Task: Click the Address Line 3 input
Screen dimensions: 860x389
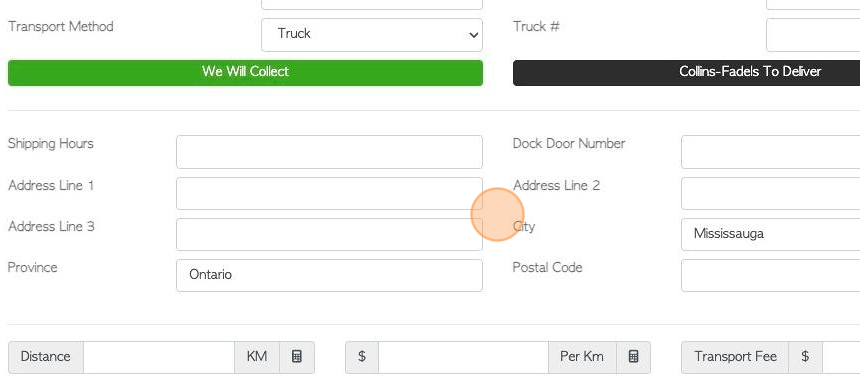Action: point(329,234)
